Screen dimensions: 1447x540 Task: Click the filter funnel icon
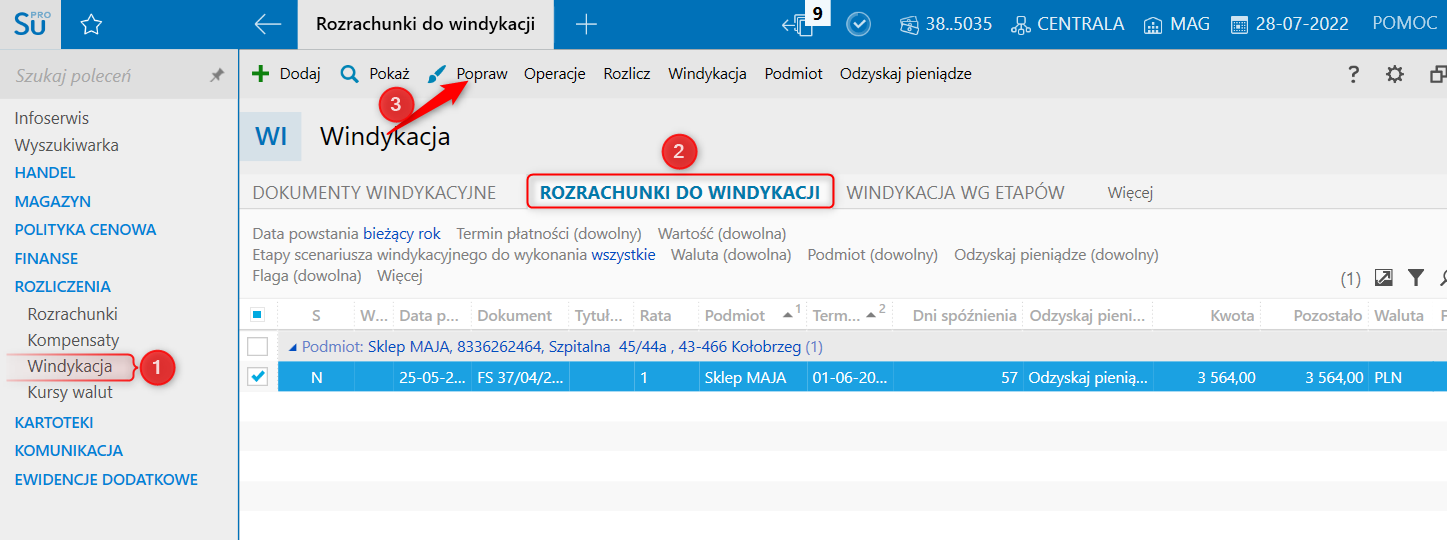click(1415, 277)
